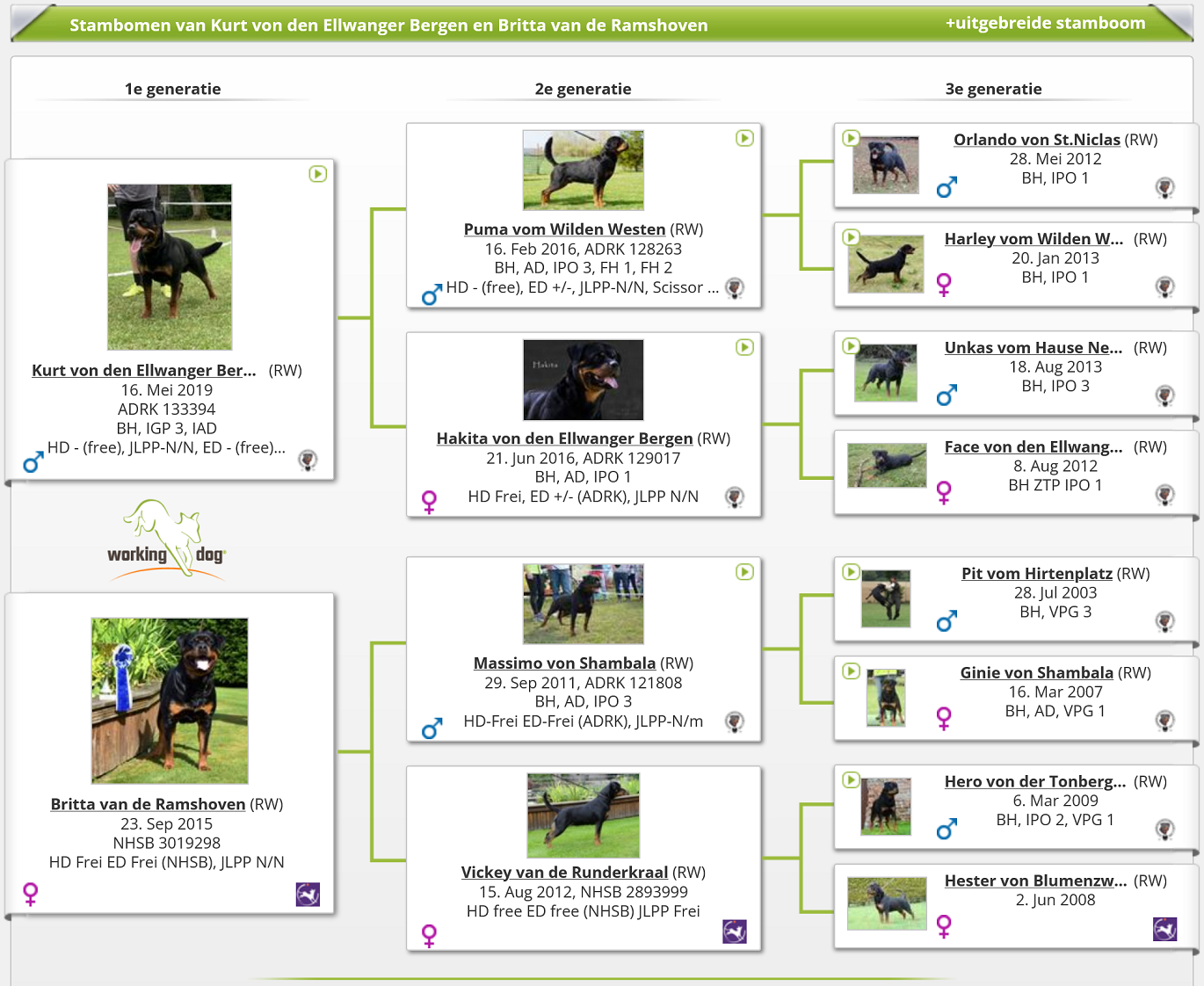Open Kurt's large photo thumbnail
Image resolution: width=1204 pixels, height=986 pixels.
[170, 267]
